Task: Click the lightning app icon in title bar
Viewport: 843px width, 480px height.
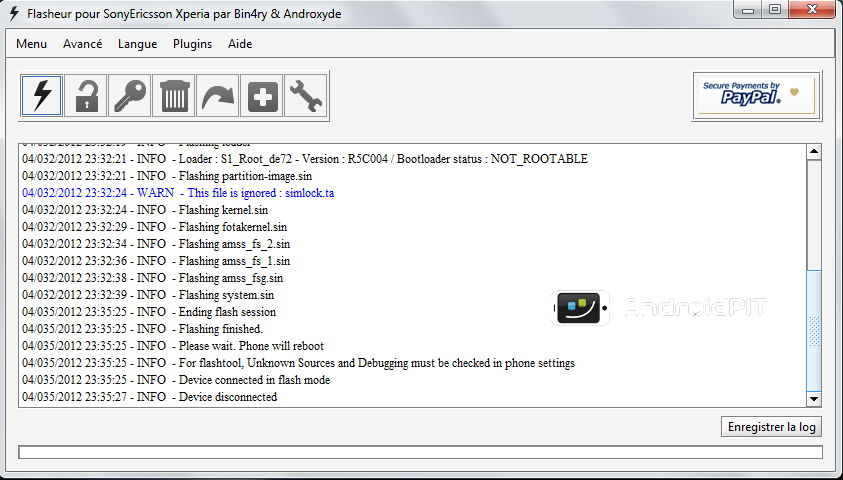Action: click(x=15, y=13)
